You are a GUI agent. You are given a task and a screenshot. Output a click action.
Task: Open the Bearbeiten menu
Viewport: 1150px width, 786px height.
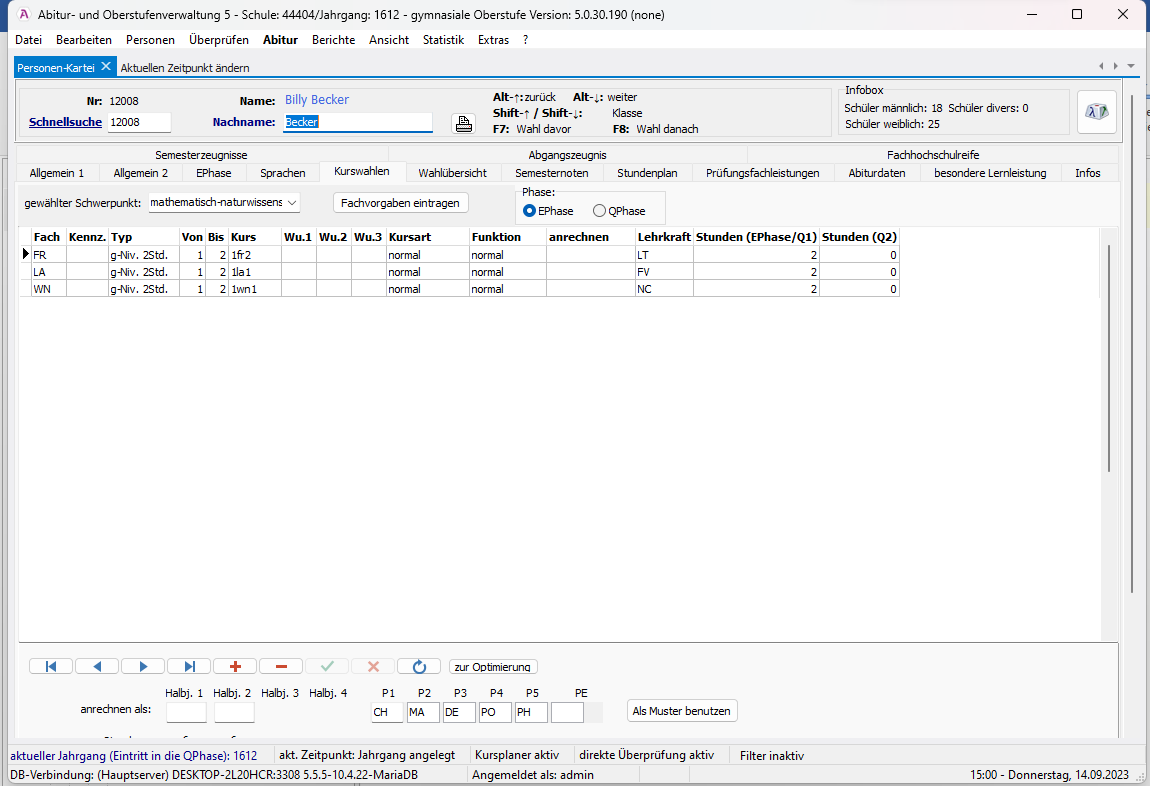coord(84,40)
